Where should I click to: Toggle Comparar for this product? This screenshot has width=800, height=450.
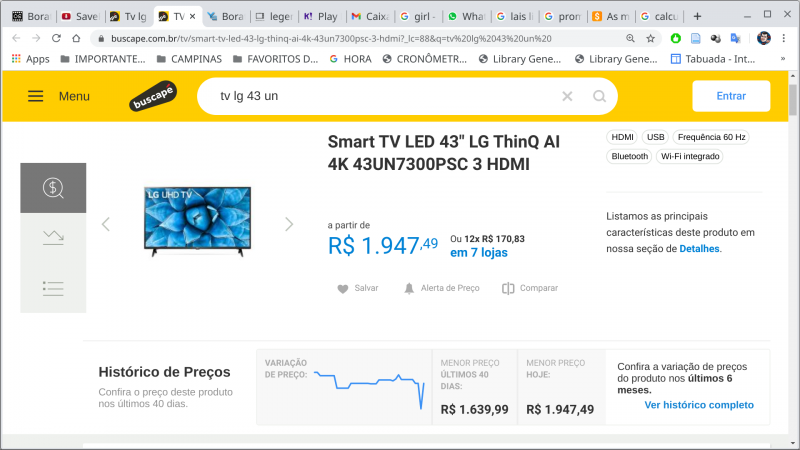coord(530,288)
